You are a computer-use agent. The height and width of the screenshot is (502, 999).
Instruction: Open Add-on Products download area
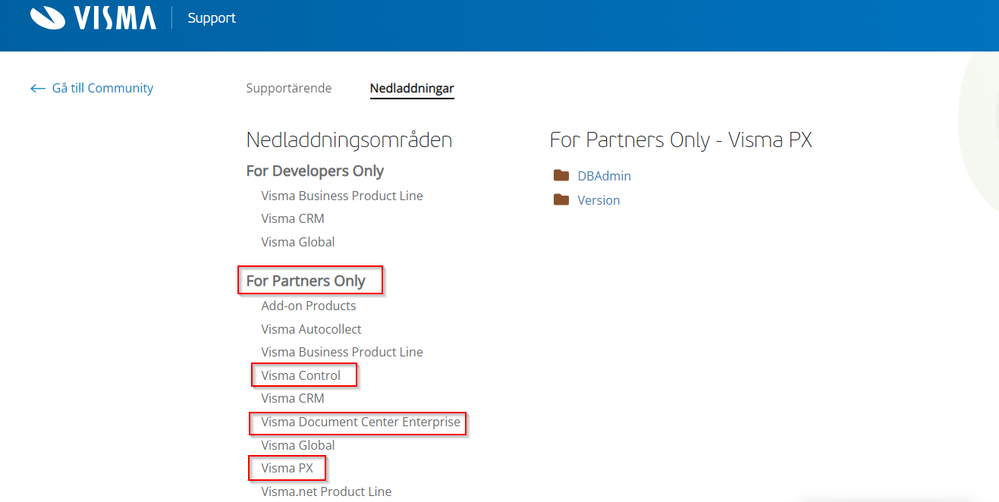tap(308, 306)
